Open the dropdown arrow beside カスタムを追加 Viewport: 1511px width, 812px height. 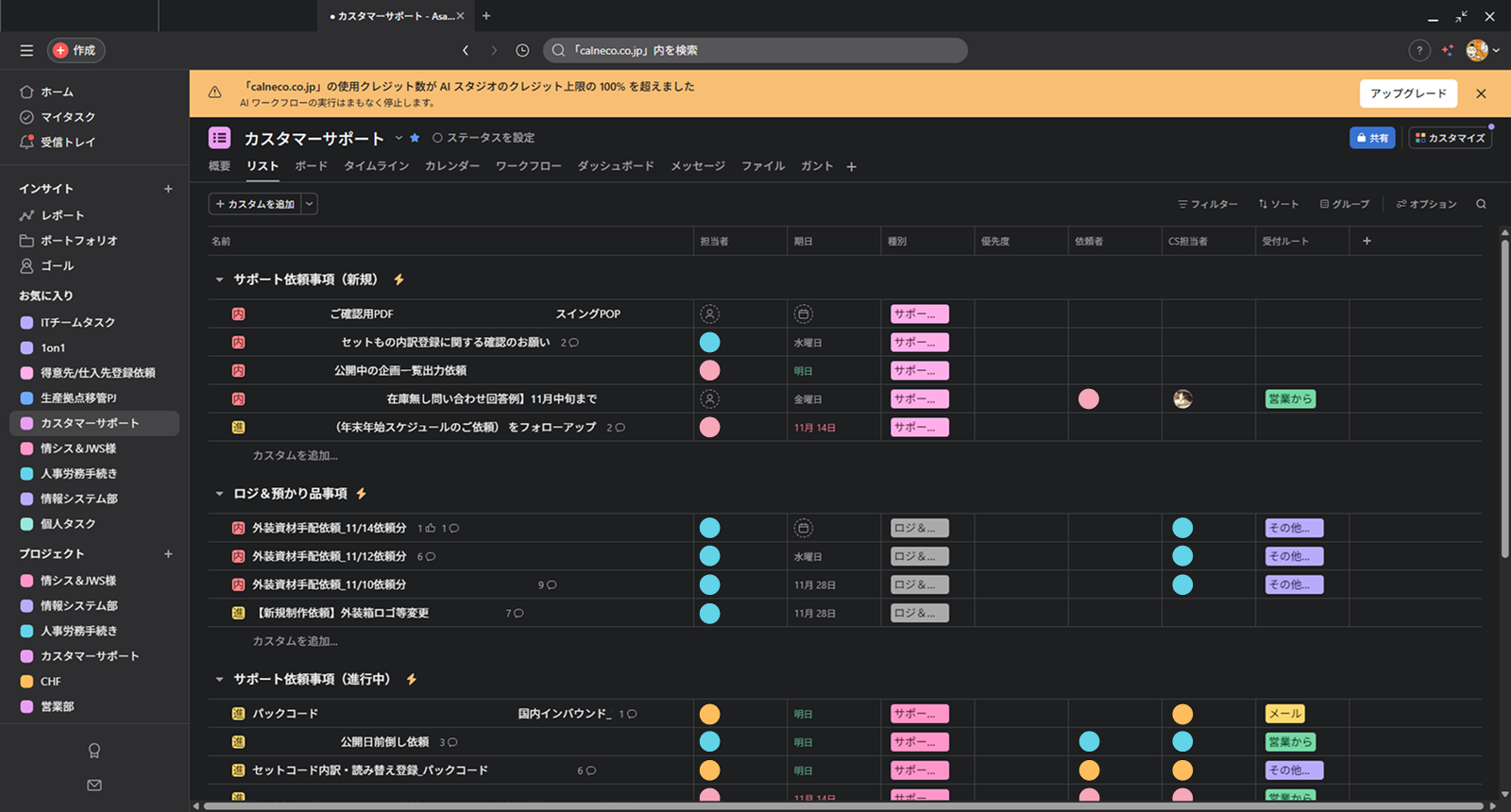(x=310, y=204)
